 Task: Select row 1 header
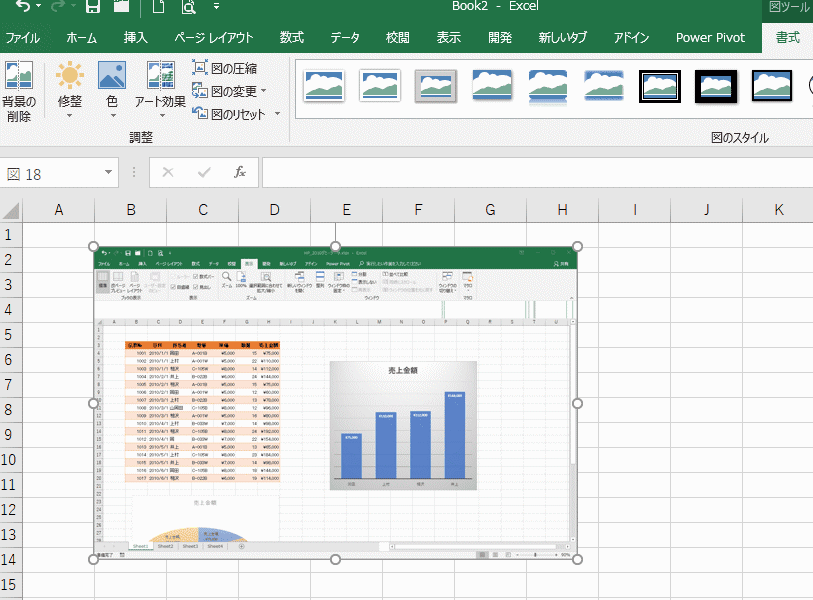[x=11, y=235]
